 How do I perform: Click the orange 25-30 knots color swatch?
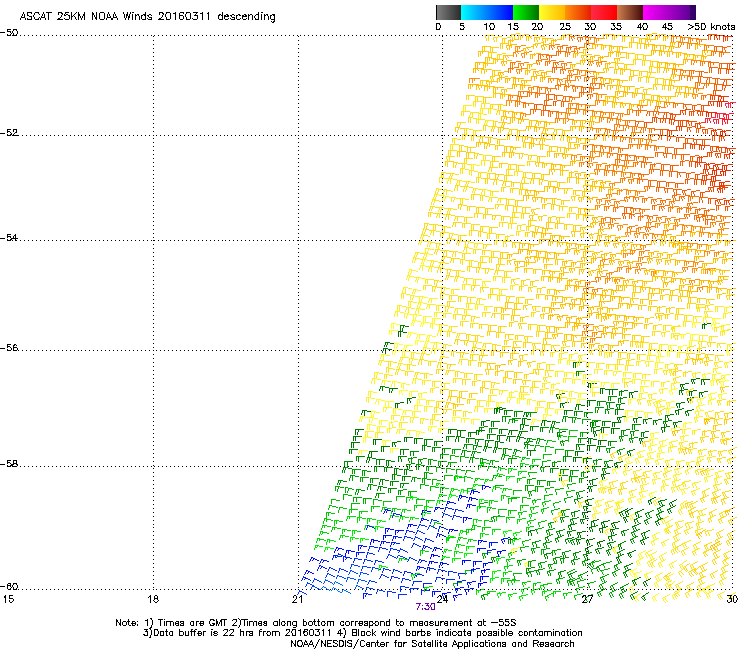click(x=578, y=12)
